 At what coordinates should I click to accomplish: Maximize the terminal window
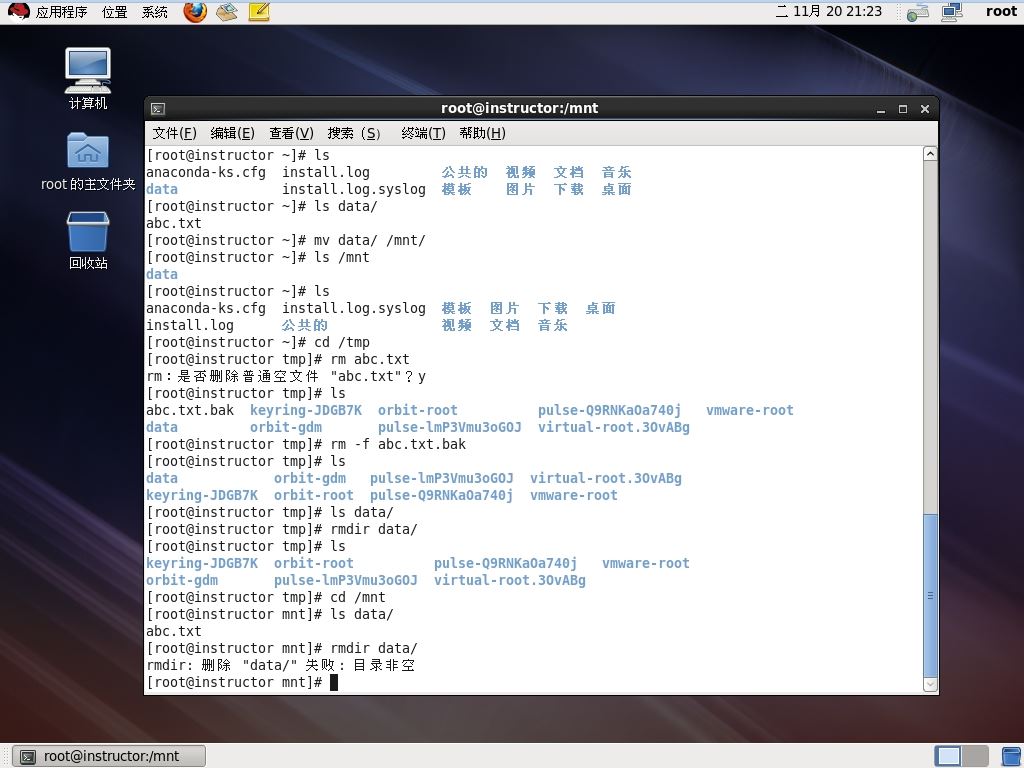coord(903,109)
